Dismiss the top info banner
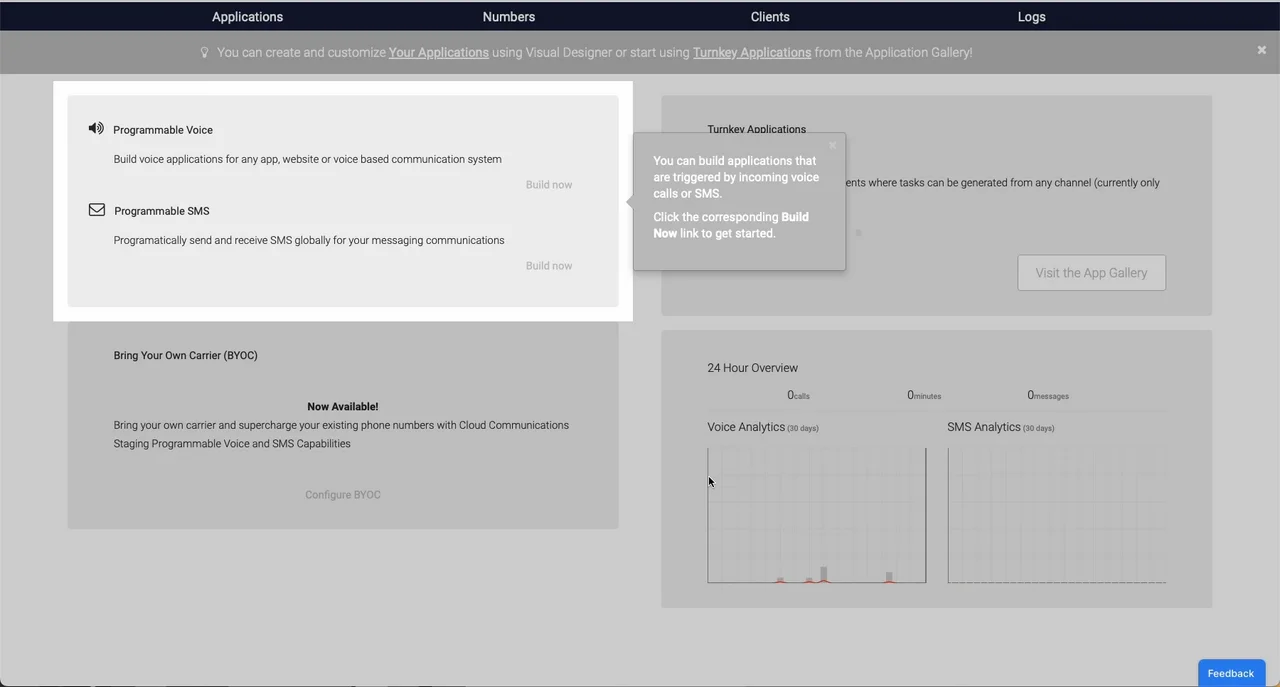 coord(1261,50)
